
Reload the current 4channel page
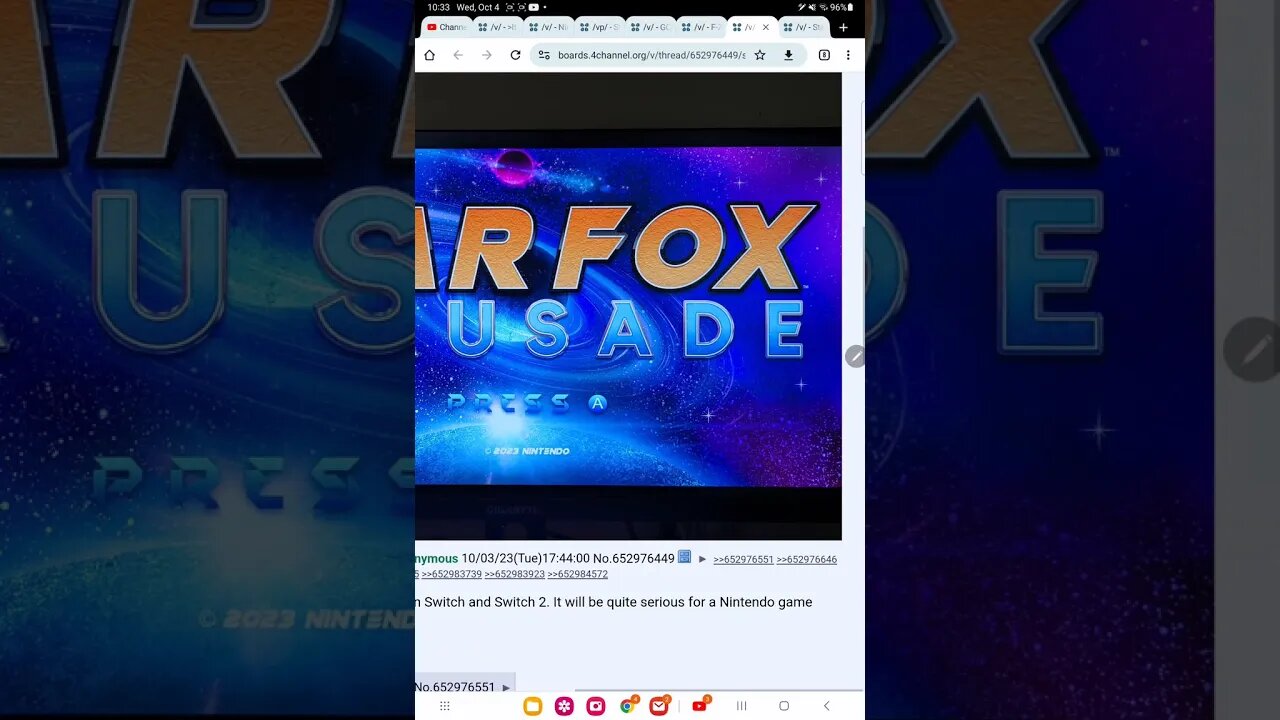point(515,55)
